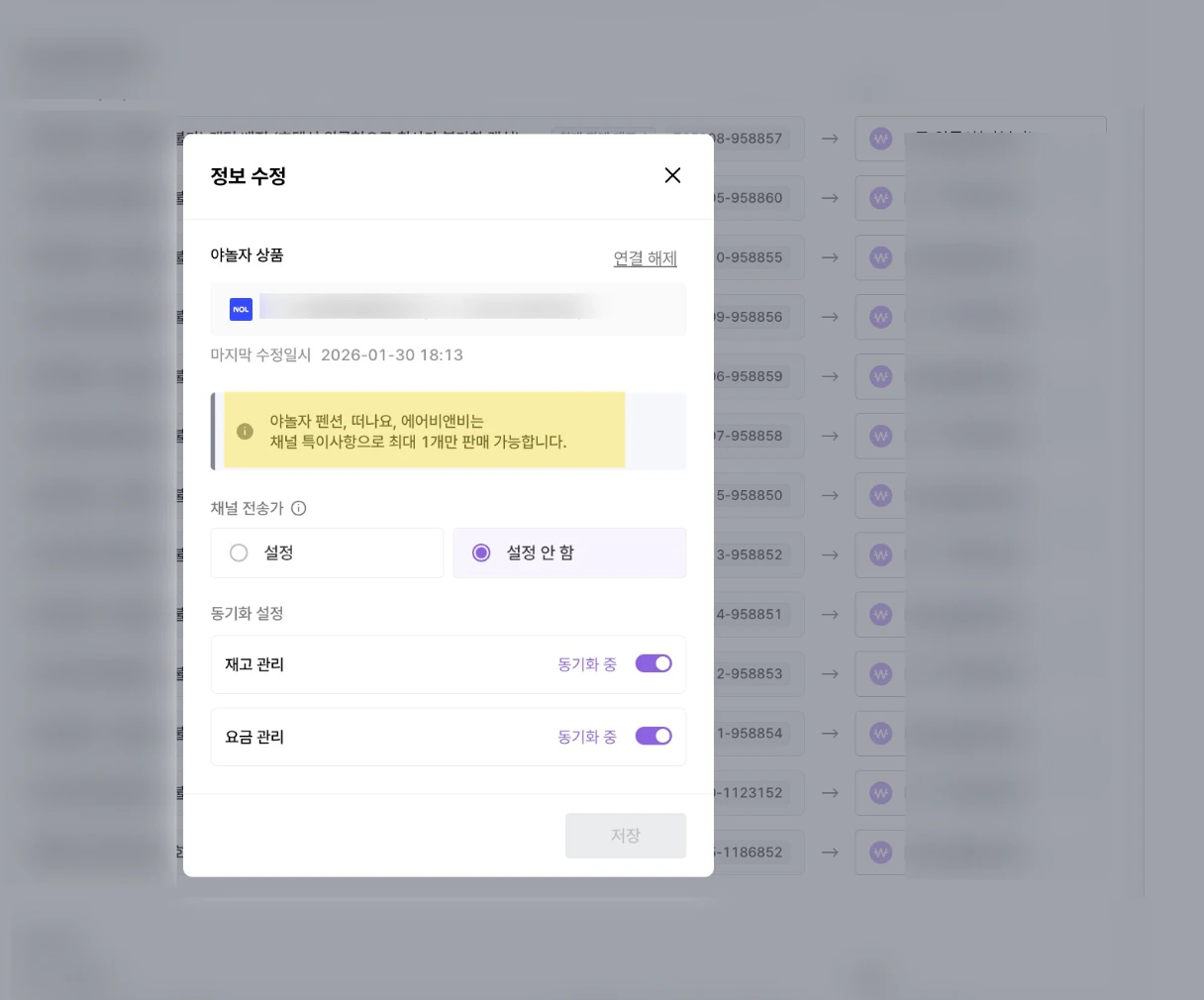The height and width of the screenshot is (1000, 1204).
Task: Click the arrow icon in the 958857 row
Action: click(x=830, y=139)
